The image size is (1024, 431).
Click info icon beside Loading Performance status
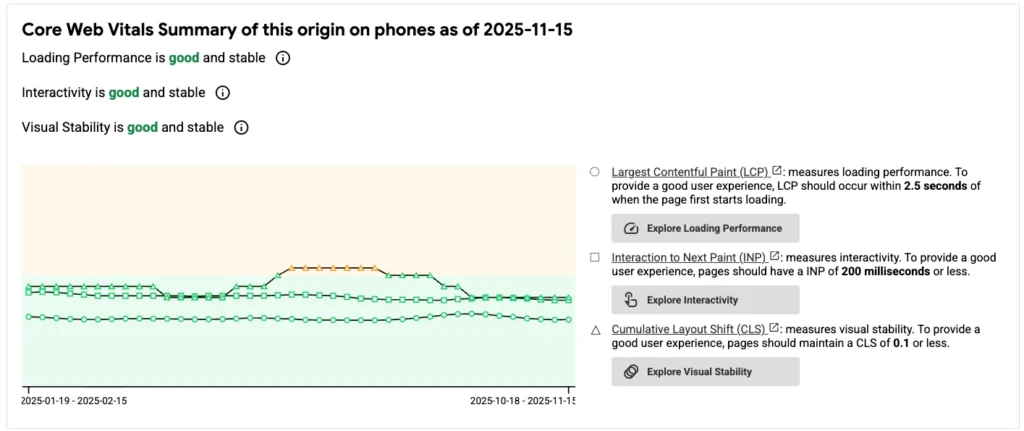point(283,58)
